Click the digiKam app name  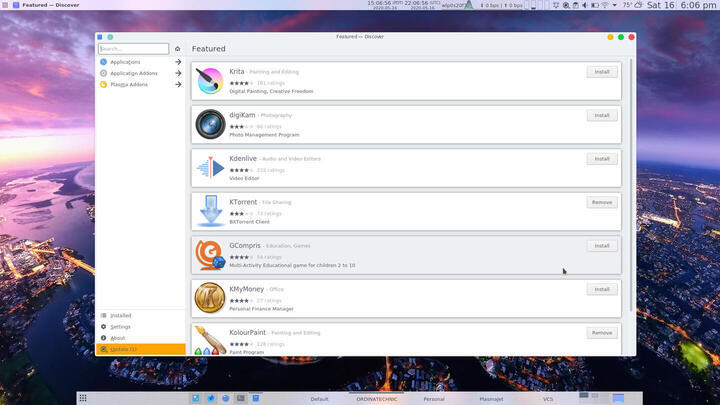click(242, 115)
